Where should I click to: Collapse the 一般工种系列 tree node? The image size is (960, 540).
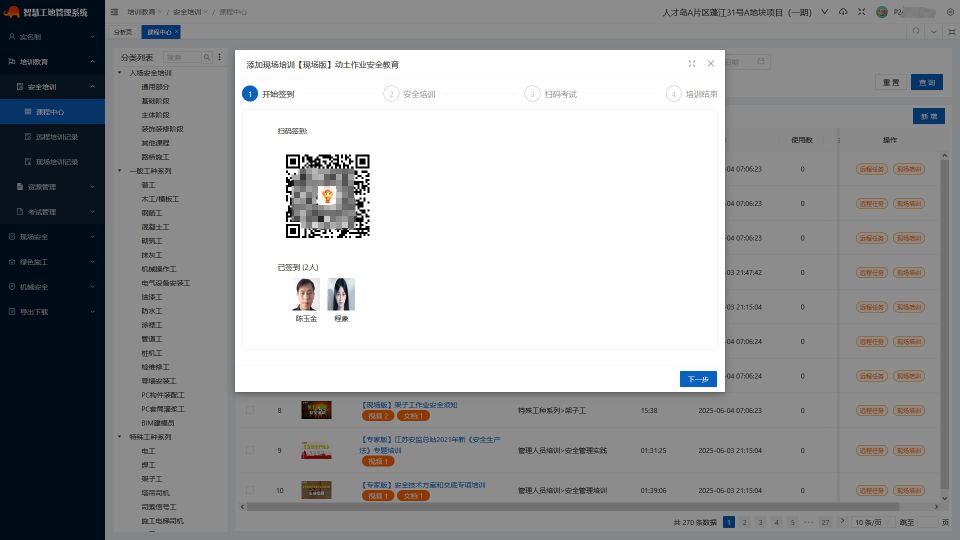(x=119, y=171)
